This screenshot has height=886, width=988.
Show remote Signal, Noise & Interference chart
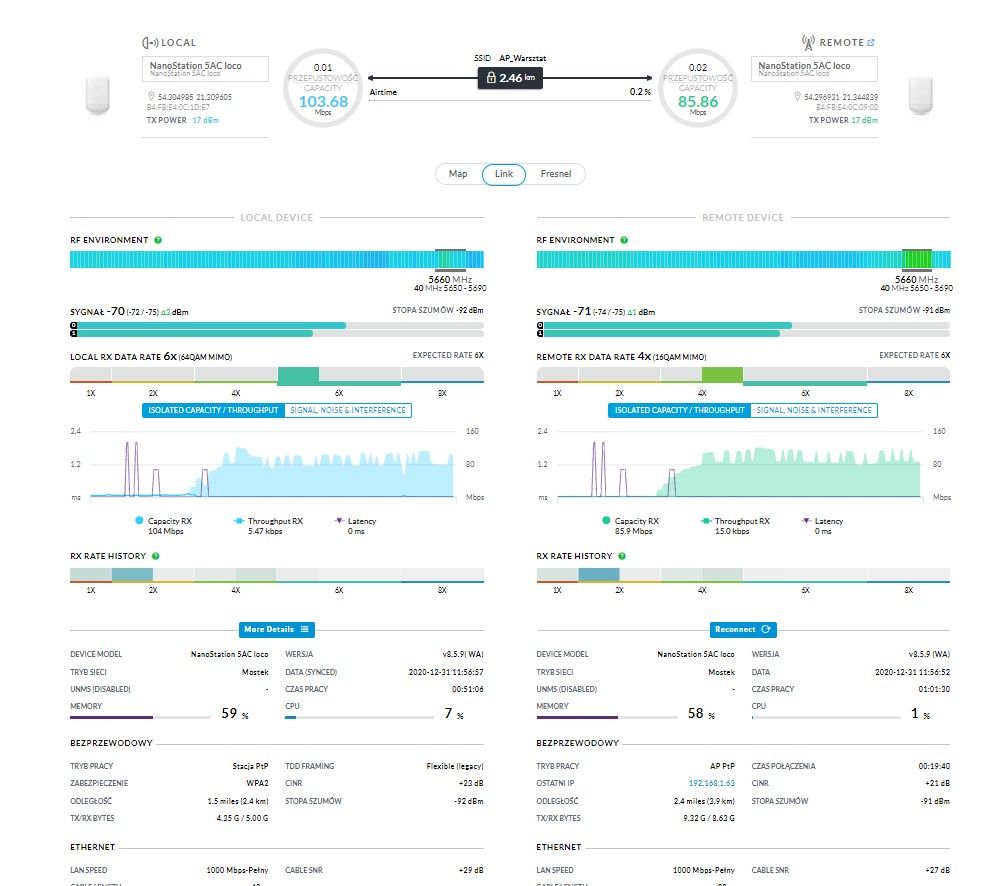(814, 410)
